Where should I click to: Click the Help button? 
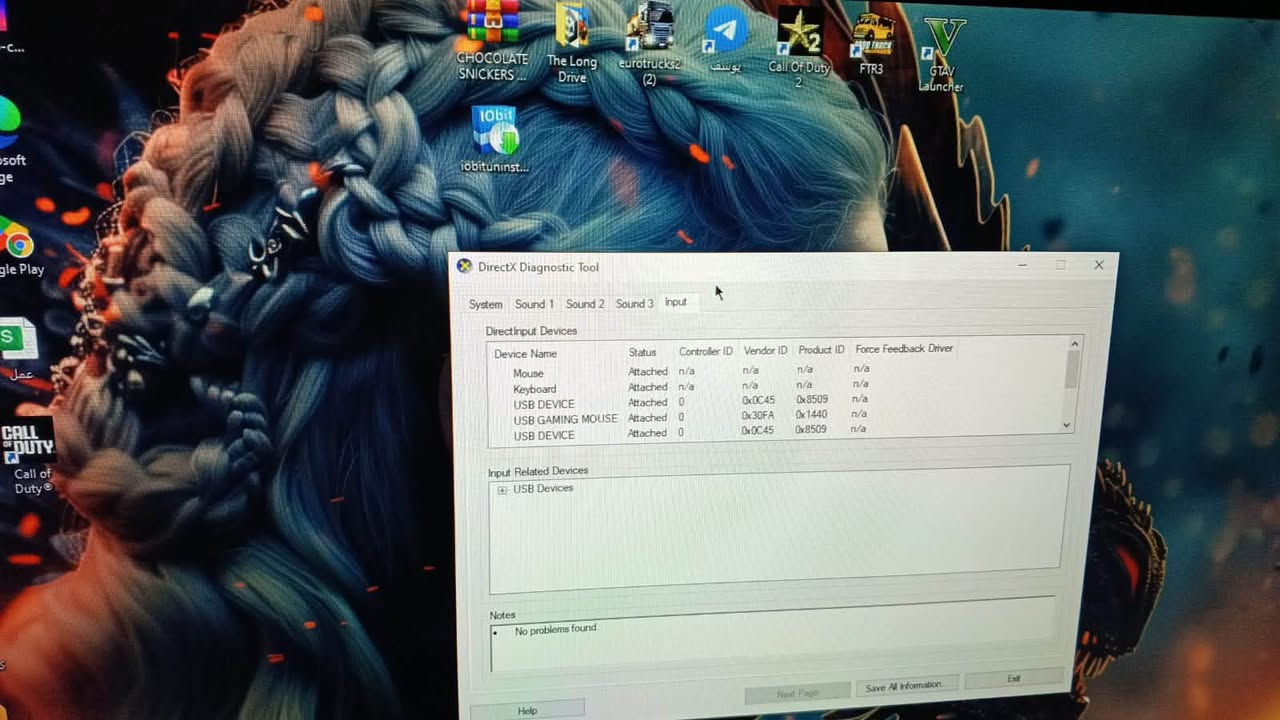pyautogui.click(x=527, y=710)
